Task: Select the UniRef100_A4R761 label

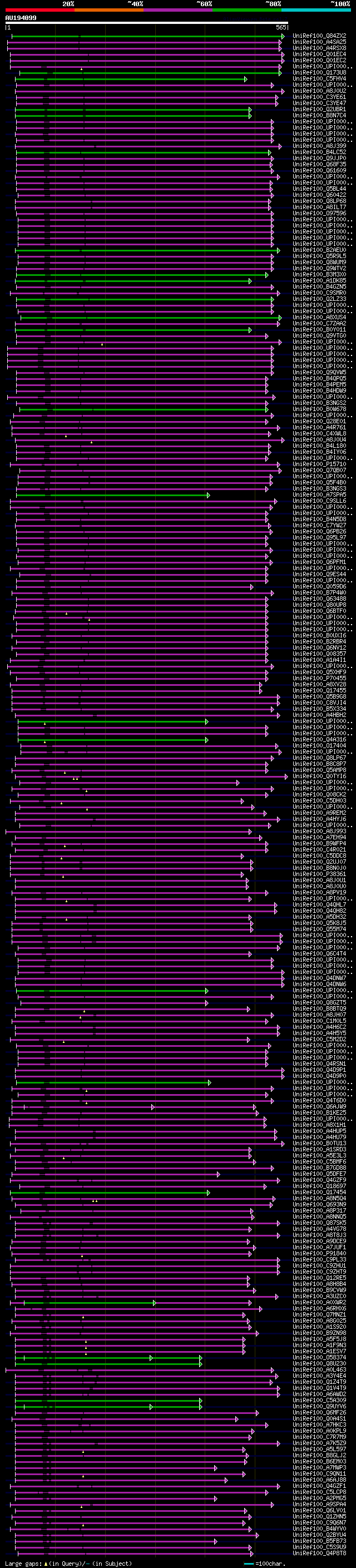Action: pyautogui.click(x=319, y=427)
